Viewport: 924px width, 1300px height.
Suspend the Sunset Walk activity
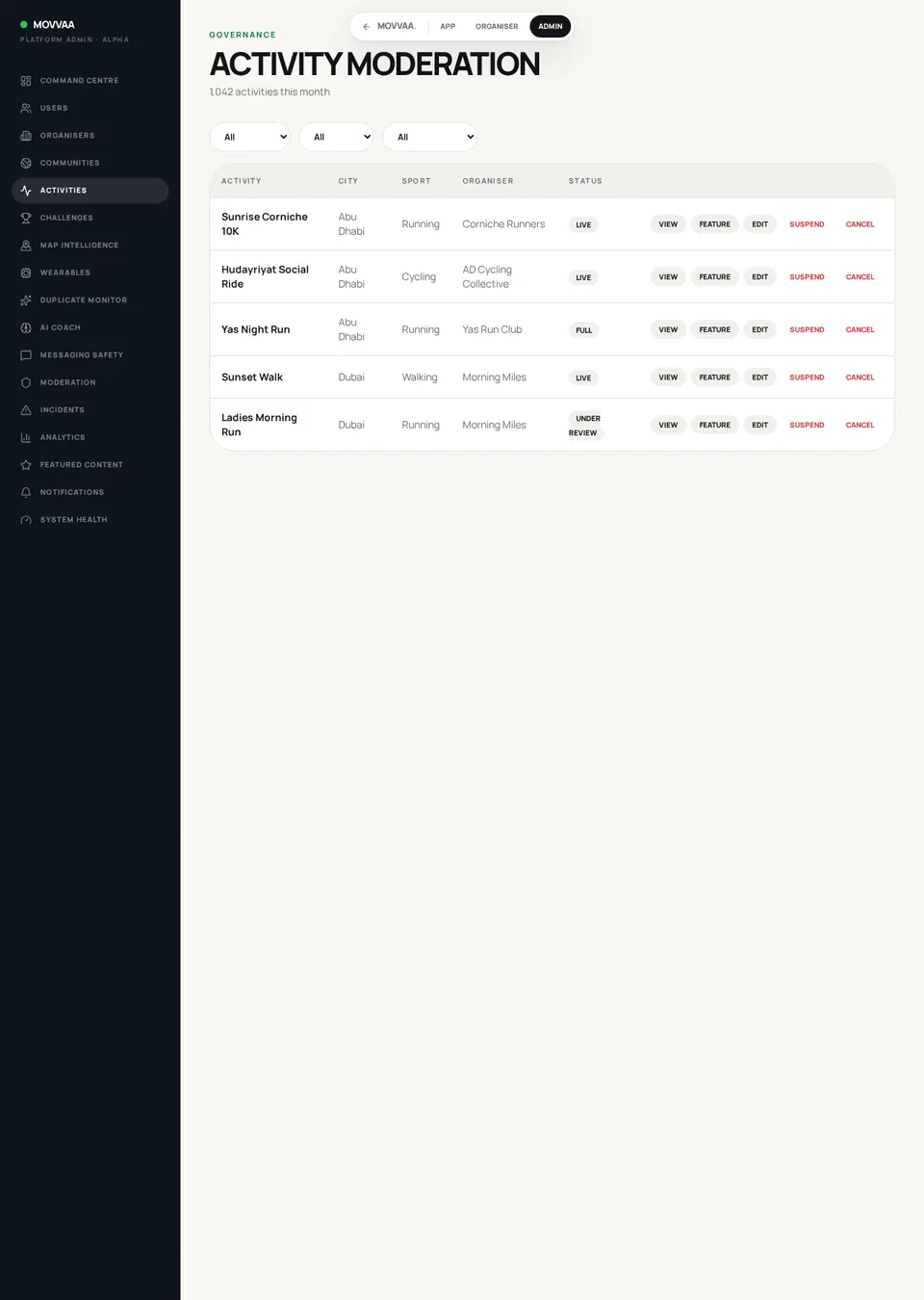coord(807,377)
